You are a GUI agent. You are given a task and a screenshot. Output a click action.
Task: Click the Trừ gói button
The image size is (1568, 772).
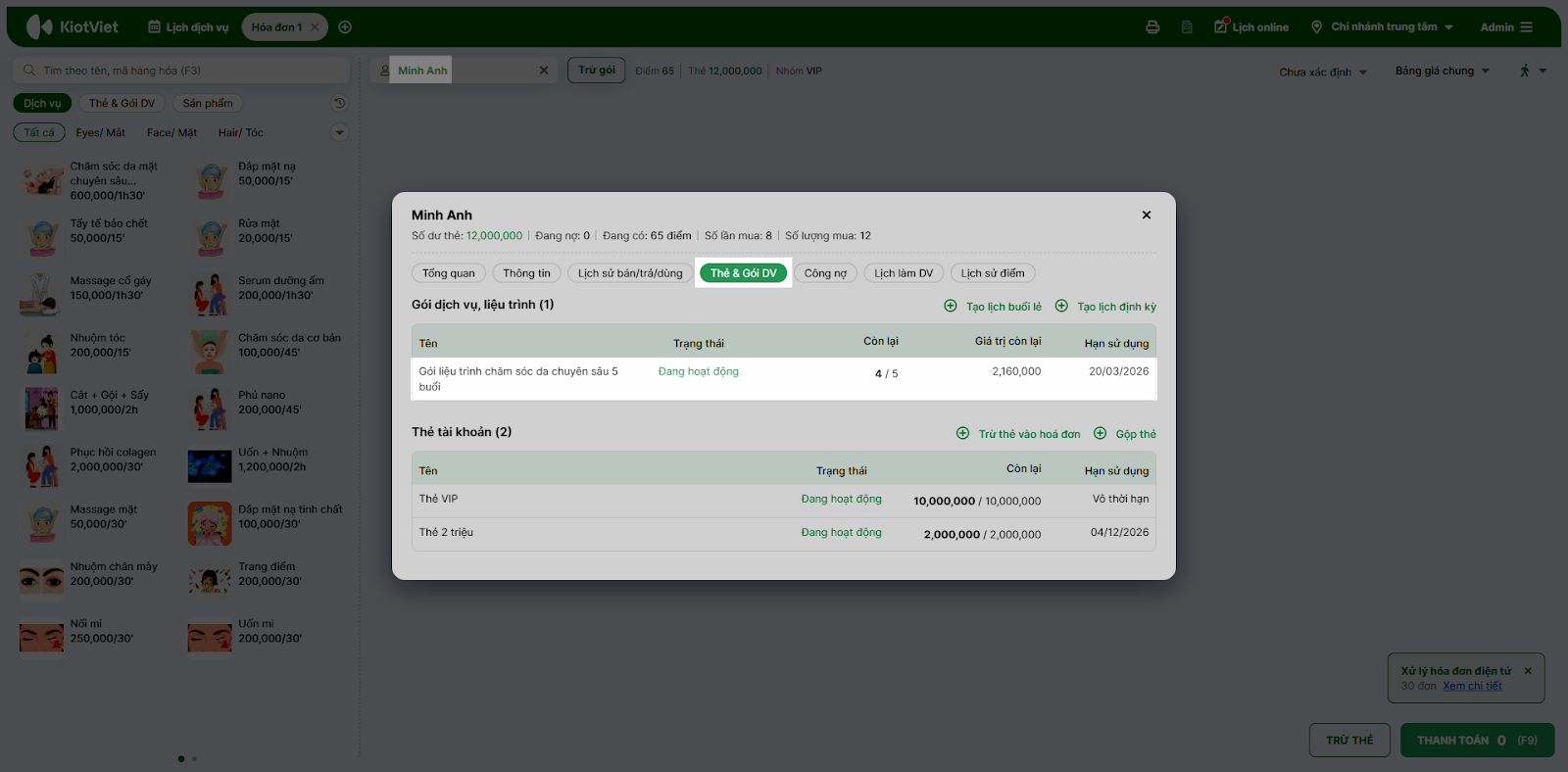point(597,71)
